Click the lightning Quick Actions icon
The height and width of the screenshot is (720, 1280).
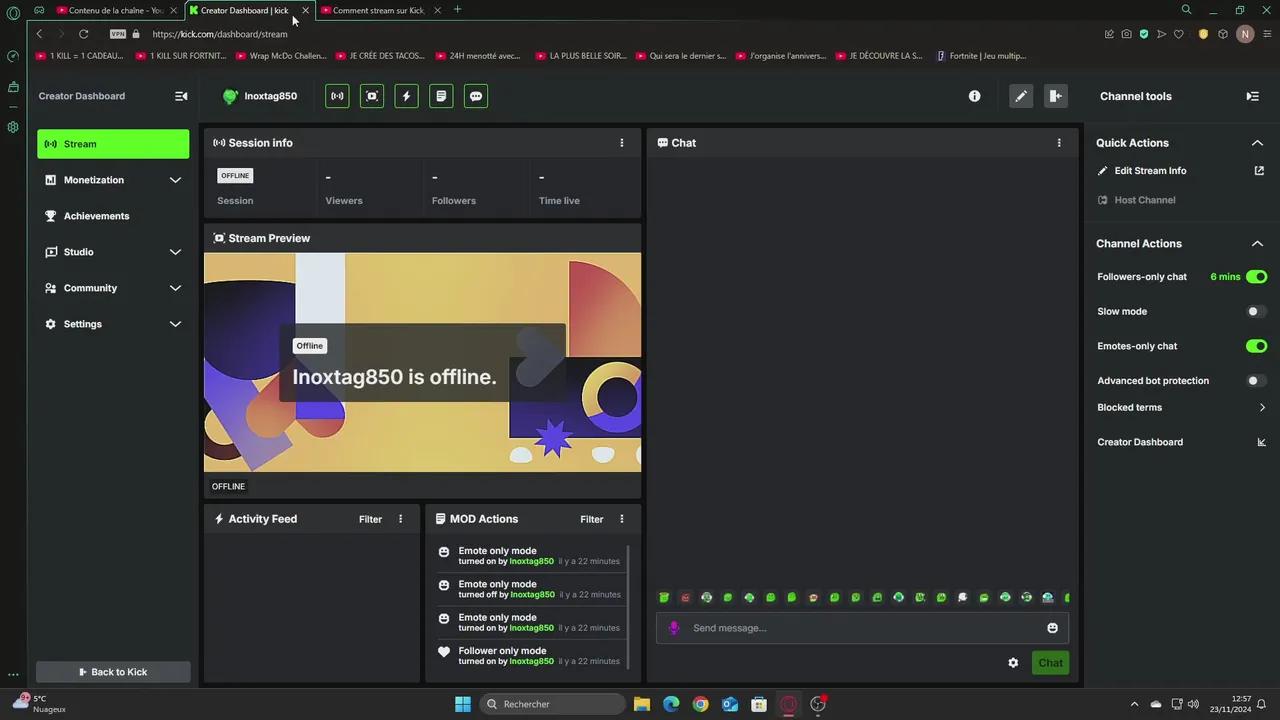tap(406, 95)
